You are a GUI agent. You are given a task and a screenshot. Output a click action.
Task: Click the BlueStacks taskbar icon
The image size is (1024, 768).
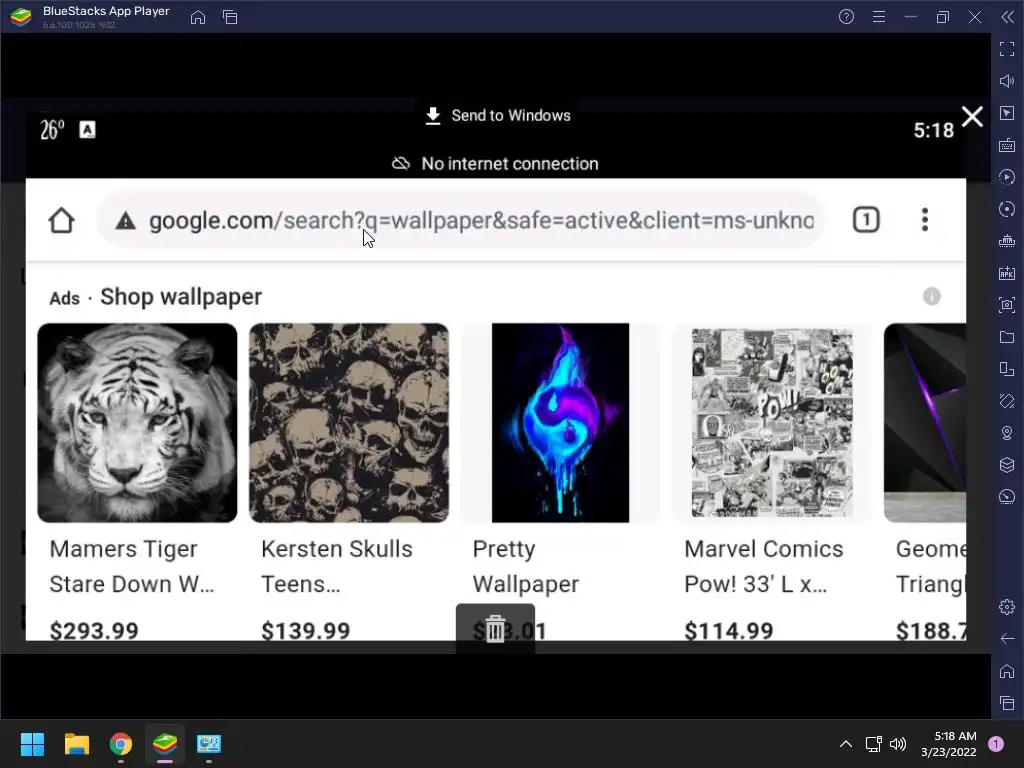(x=165, y=744)
